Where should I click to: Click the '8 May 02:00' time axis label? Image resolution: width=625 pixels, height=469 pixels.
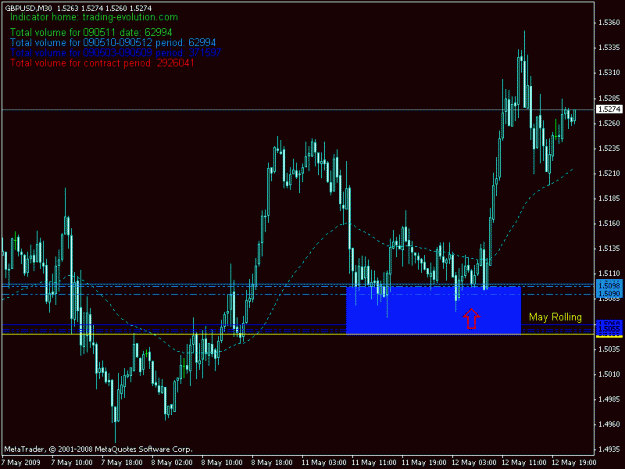172,463
